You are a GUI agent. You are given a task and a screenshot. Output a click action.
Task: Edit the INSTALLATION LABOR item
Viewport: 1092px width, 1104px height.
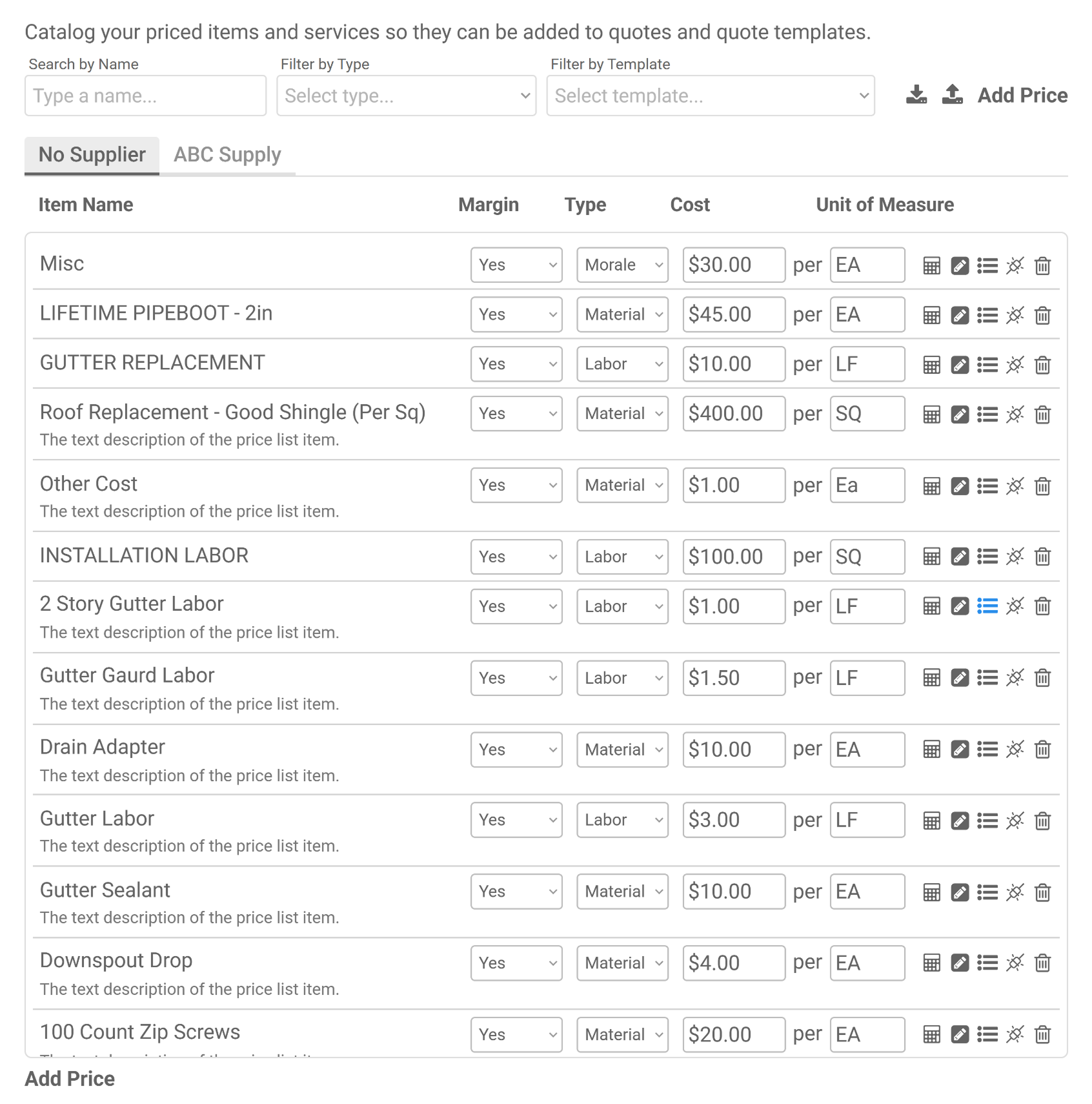pyautogui.click(x=960, y=557)
